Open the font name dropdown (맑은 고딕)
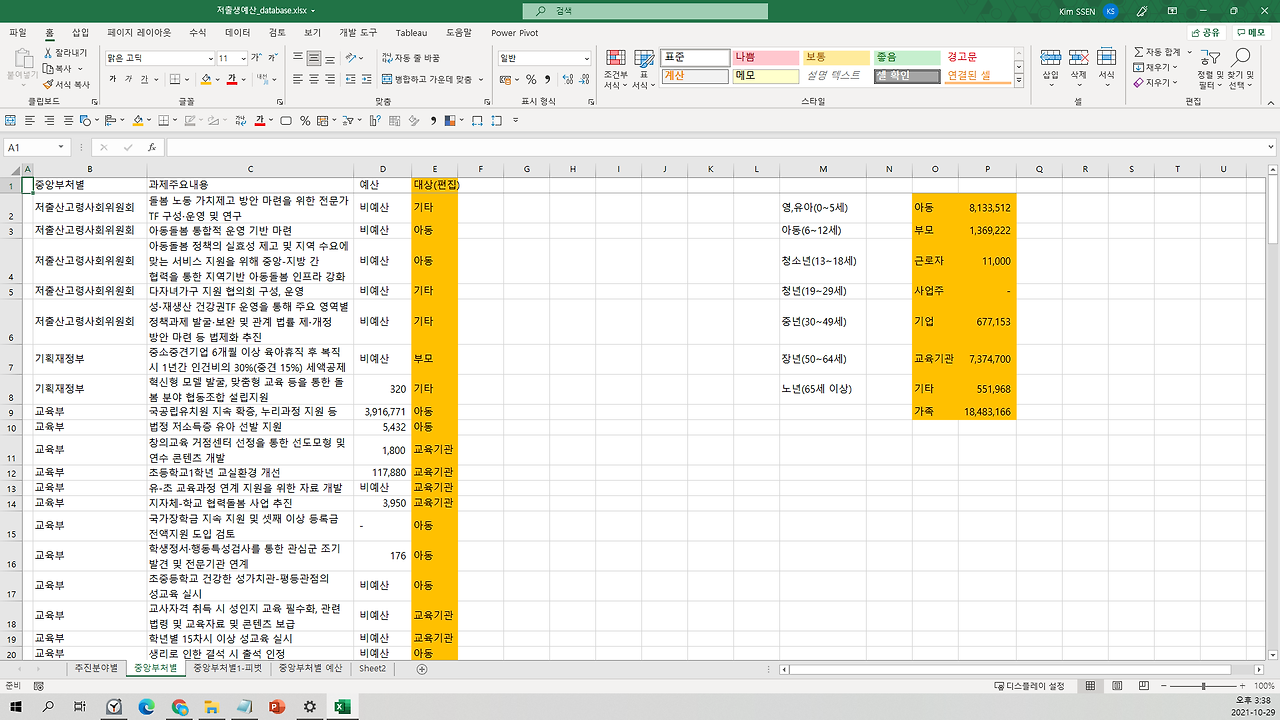This screenshot has height=720, width=1280. 210,58
